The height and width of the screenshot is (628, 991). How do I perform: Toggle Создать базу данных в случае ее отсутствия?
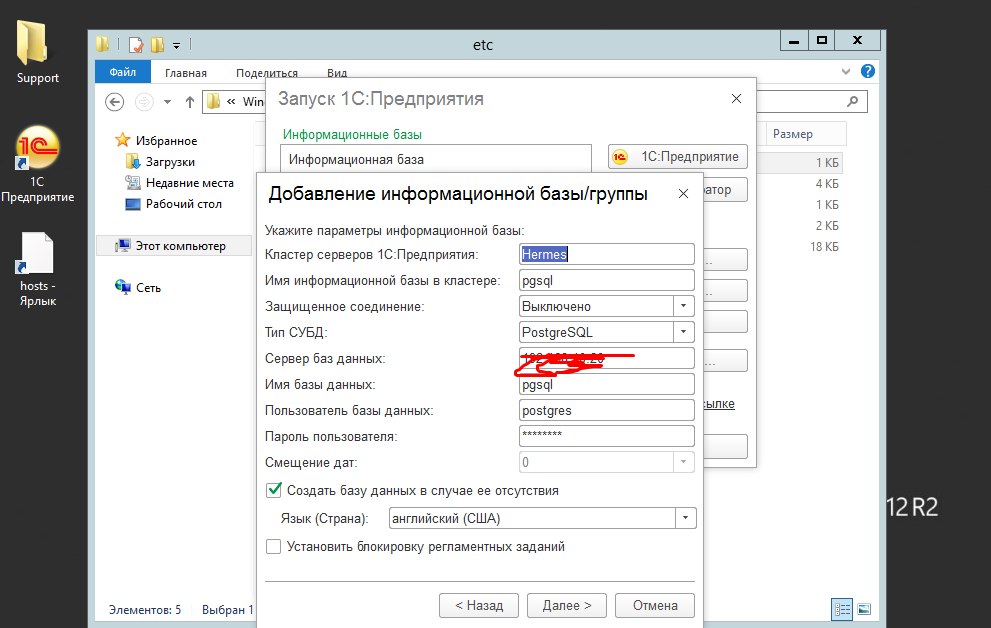274,490
